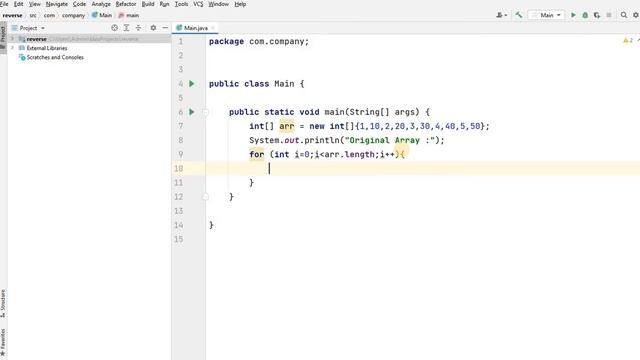Open the Project view type dropdown
The image size is (640, 360).
pos(29,28)
